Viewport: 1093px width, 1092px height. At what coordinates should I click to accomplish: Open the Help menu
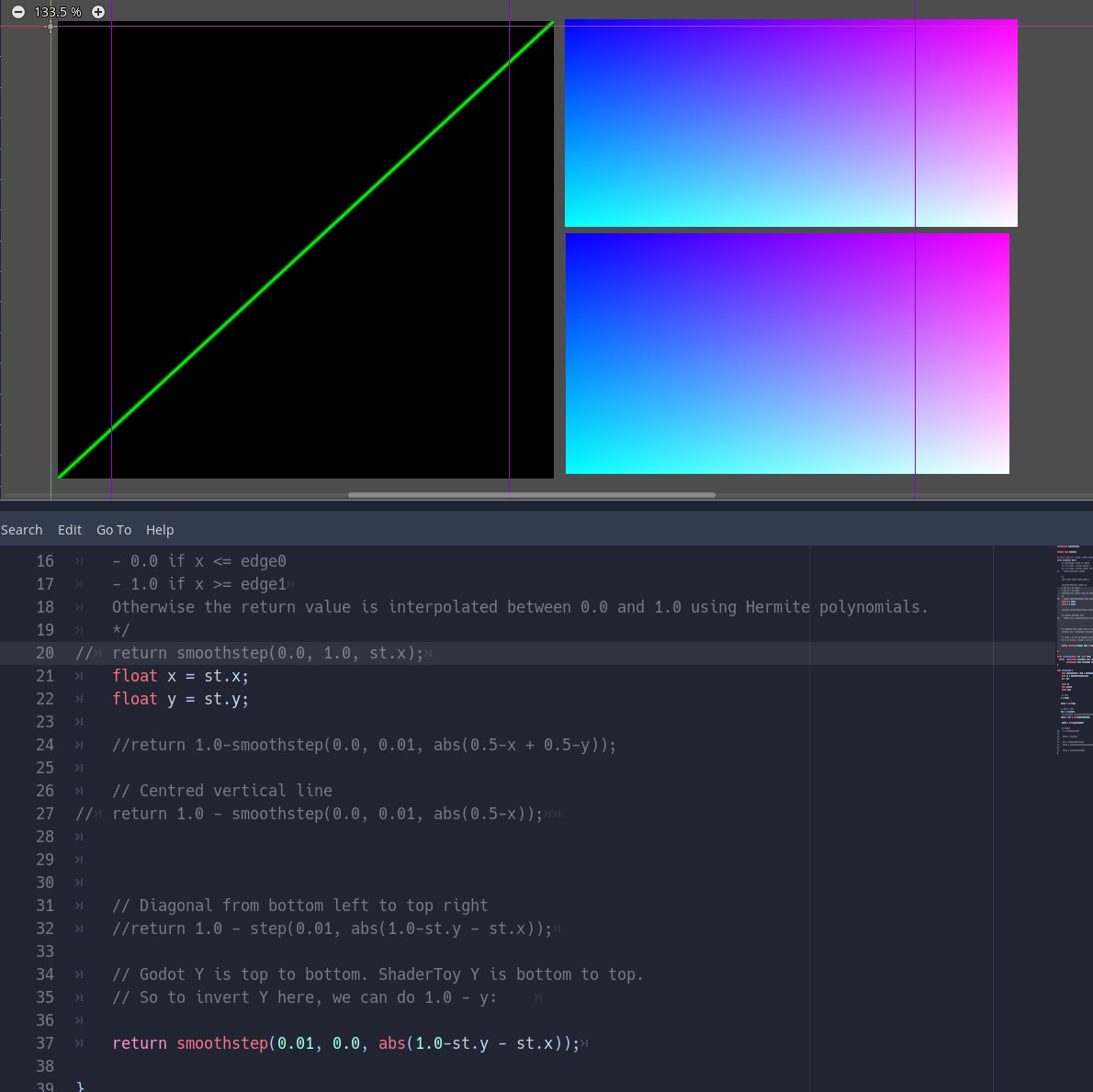tap(160, 529)
